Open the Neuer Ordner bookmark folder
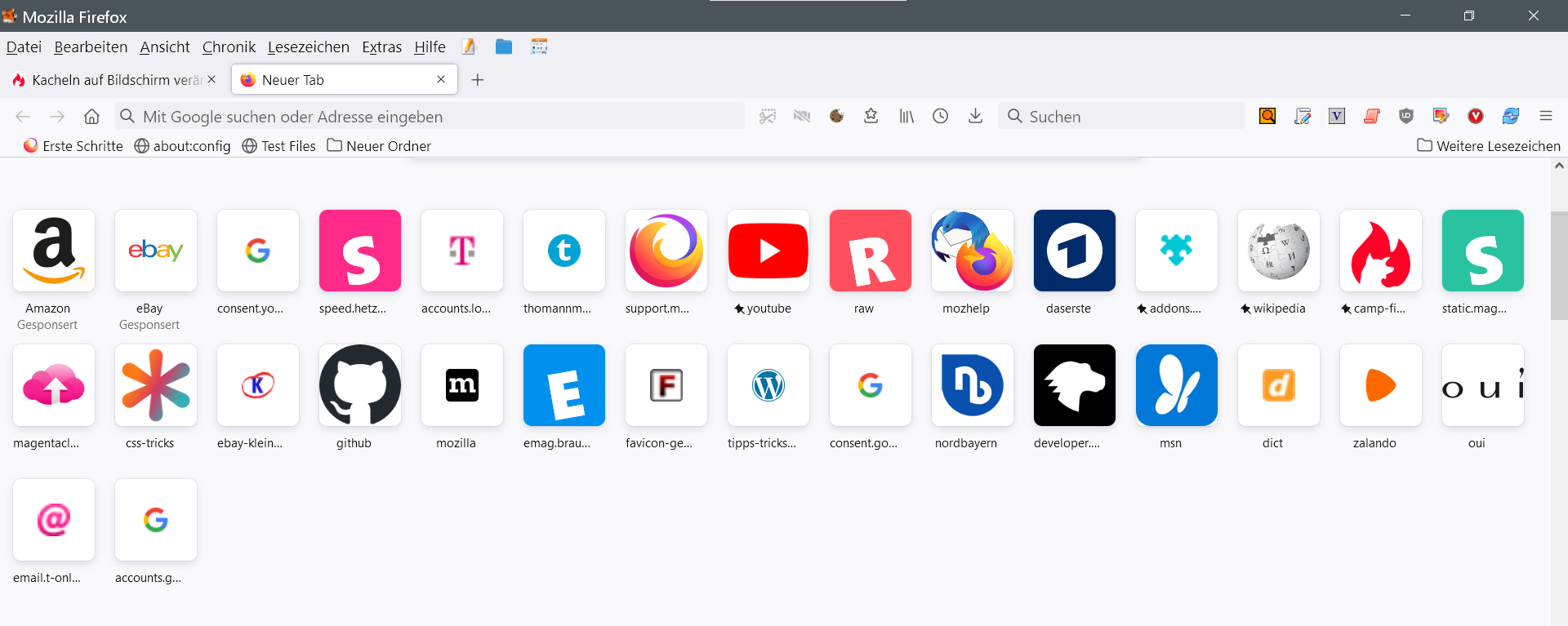The height and width of the screenshot is (626, 1568). pos(379,146)
